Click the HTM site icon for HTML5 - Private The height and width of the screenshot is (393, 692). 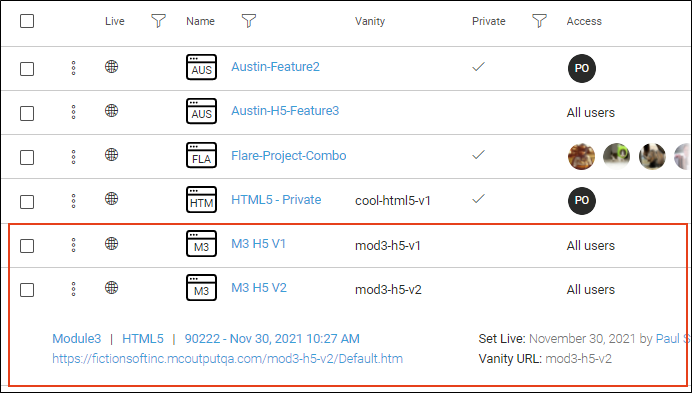(201, 200)
